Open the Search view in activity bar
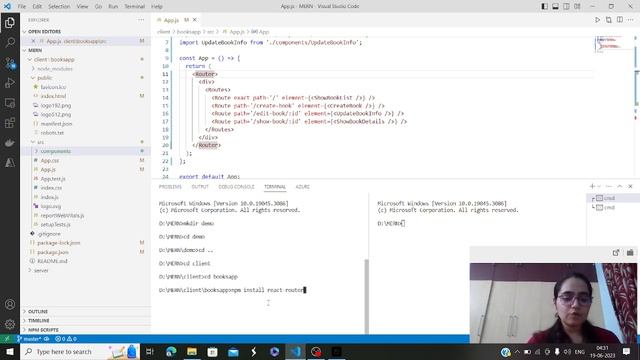The width and height of the screenshot is (640, 360). (10, 42)
